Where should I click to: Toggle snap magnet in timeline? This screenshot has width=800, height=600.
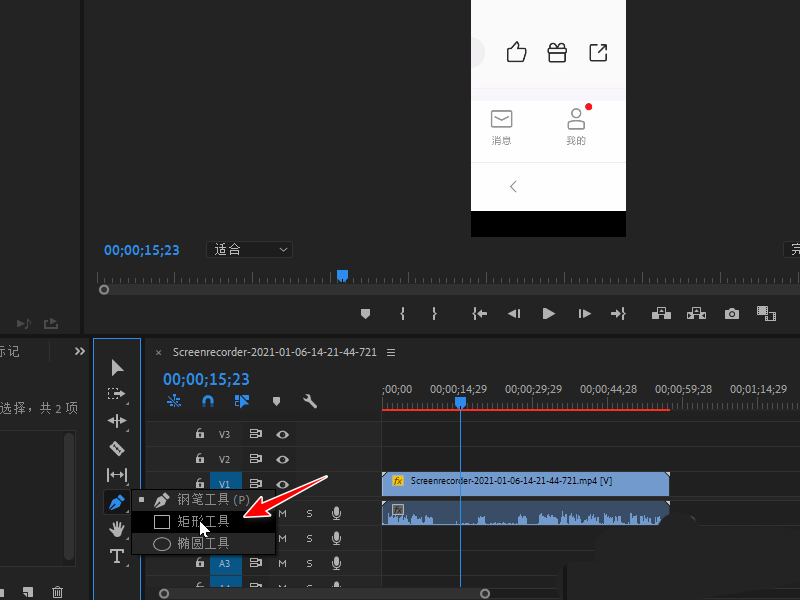208,401
